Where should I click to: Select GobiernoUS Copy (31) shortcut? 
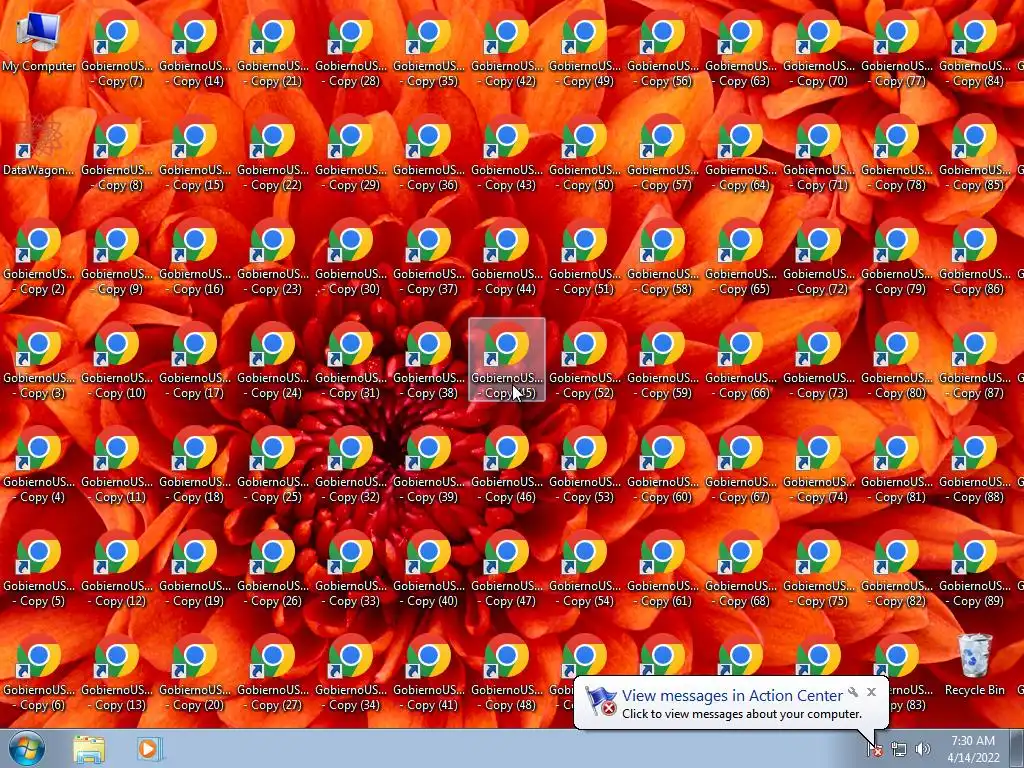(x=351, y=360)
